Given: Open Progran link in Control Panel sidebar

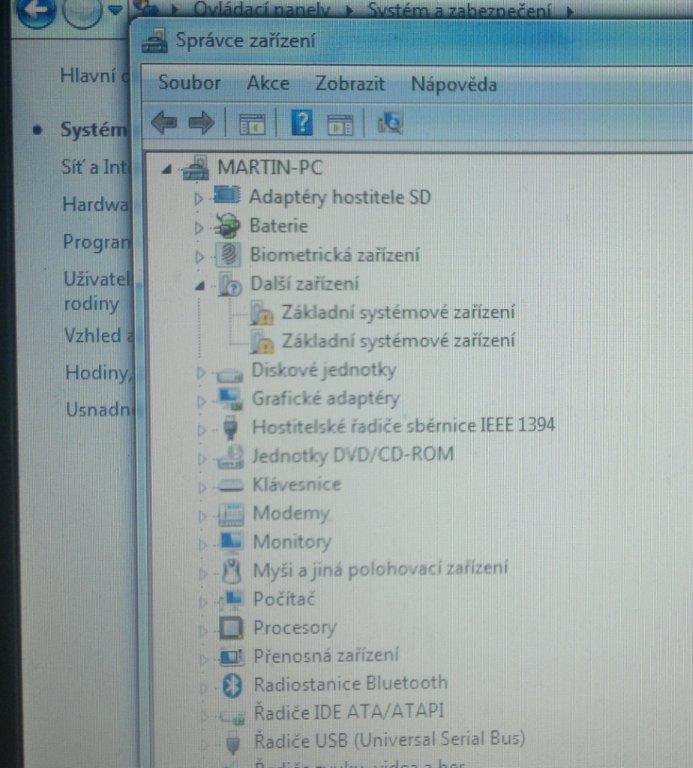Looking at the screenshot, I should point(97,241).
